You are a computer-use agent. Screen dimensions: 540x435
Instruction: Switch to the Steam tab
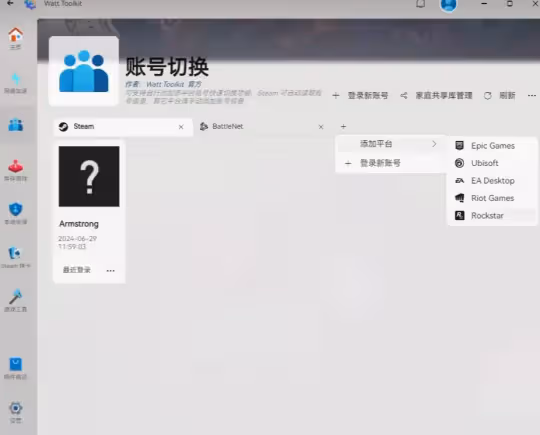pyautogui.click(x=123, y=127)
